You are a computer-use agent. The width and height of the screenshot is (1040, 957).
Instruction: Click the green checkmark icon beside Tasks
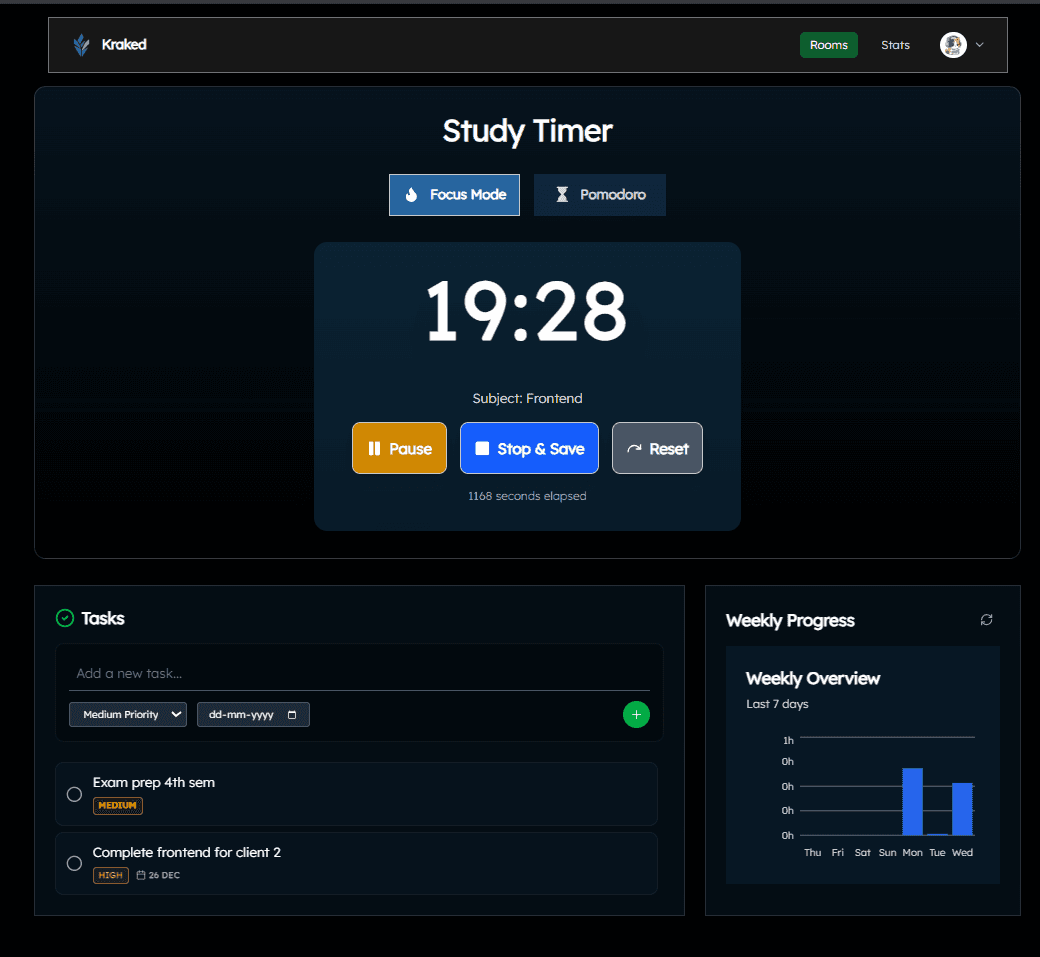click(65, 619)
